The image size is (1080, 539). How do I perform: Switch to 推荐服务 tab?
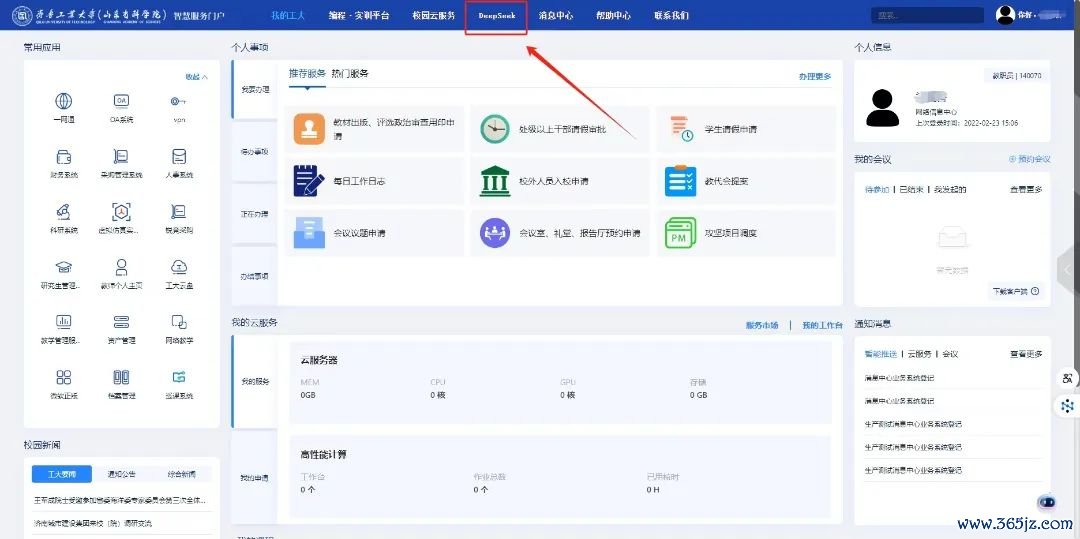pos(307,74)
